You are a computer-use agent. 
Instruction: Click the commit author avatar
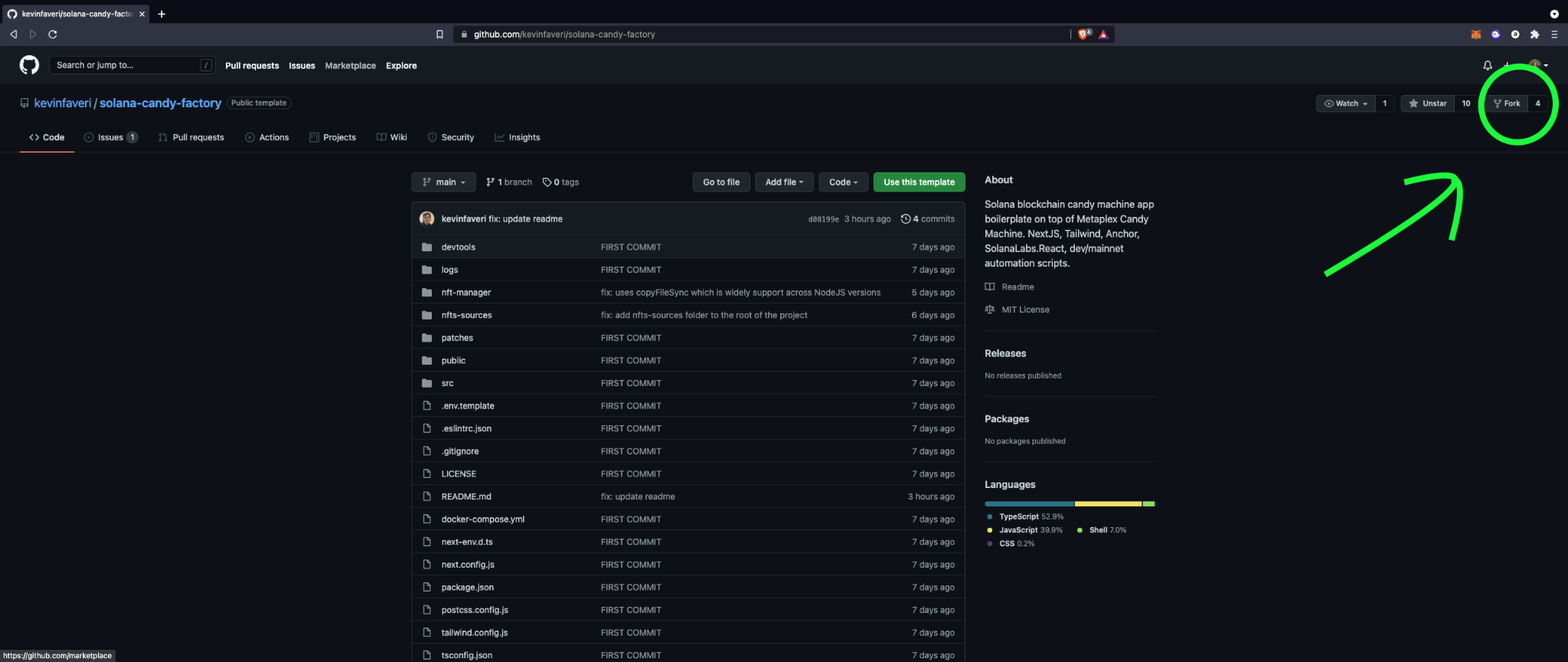427,219
